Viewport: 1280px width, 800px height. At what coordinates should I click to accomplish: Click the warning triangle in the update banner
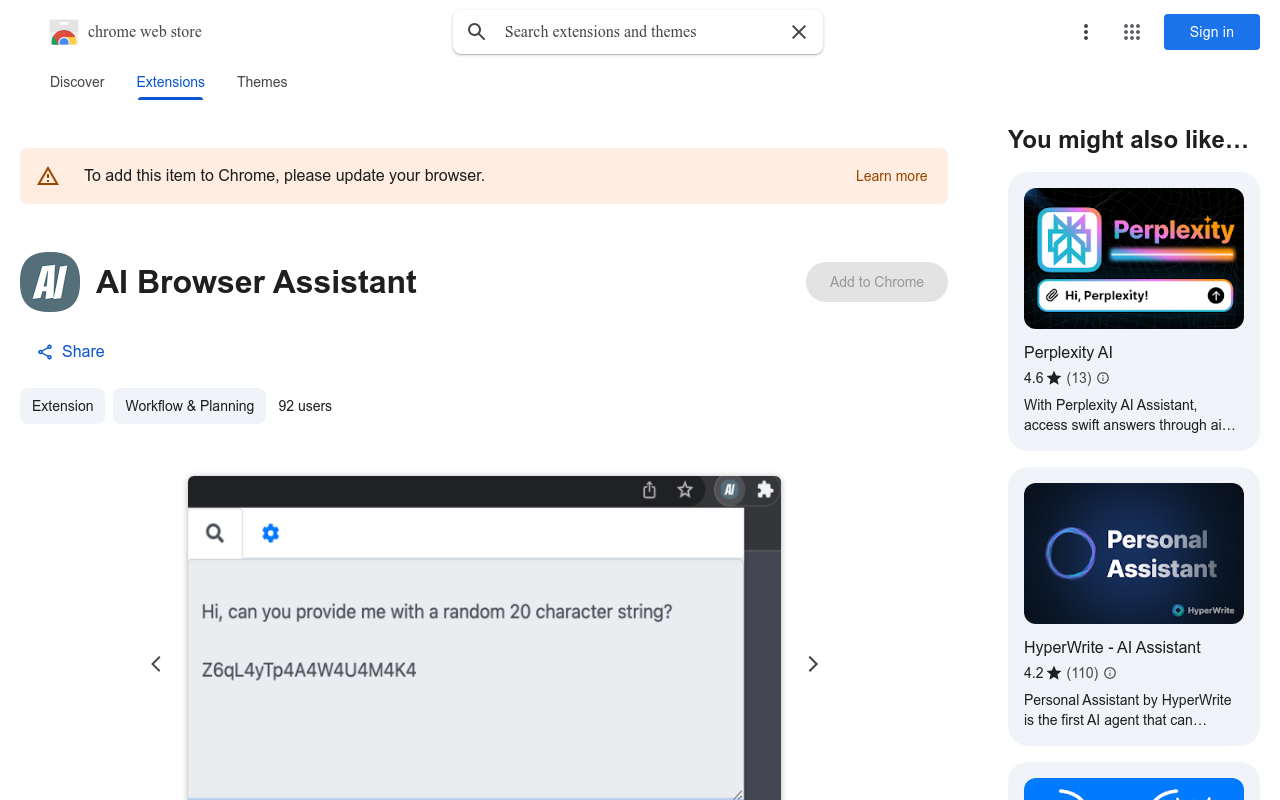48,175
